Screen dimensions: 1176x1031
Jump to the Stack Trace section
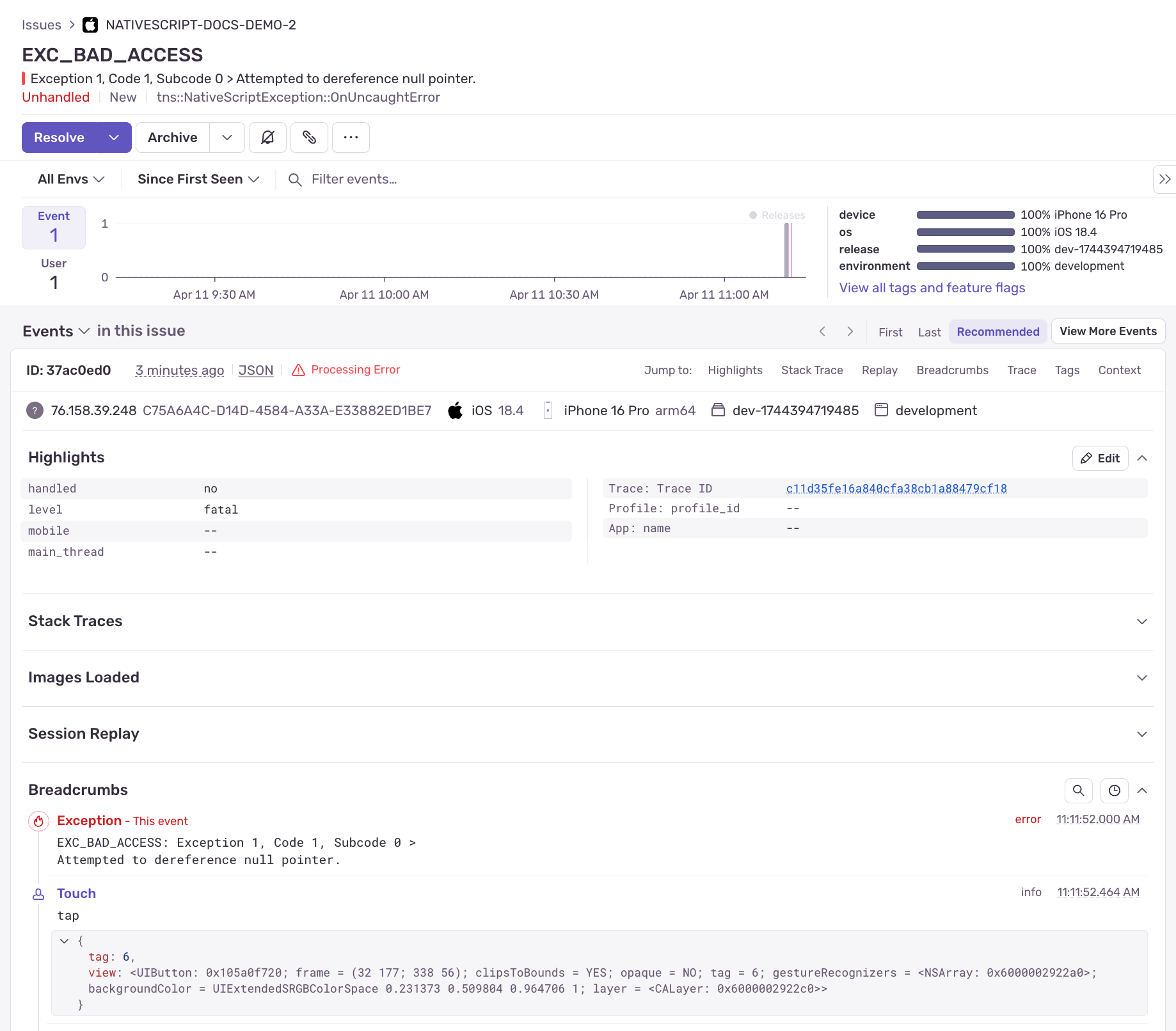812,370
